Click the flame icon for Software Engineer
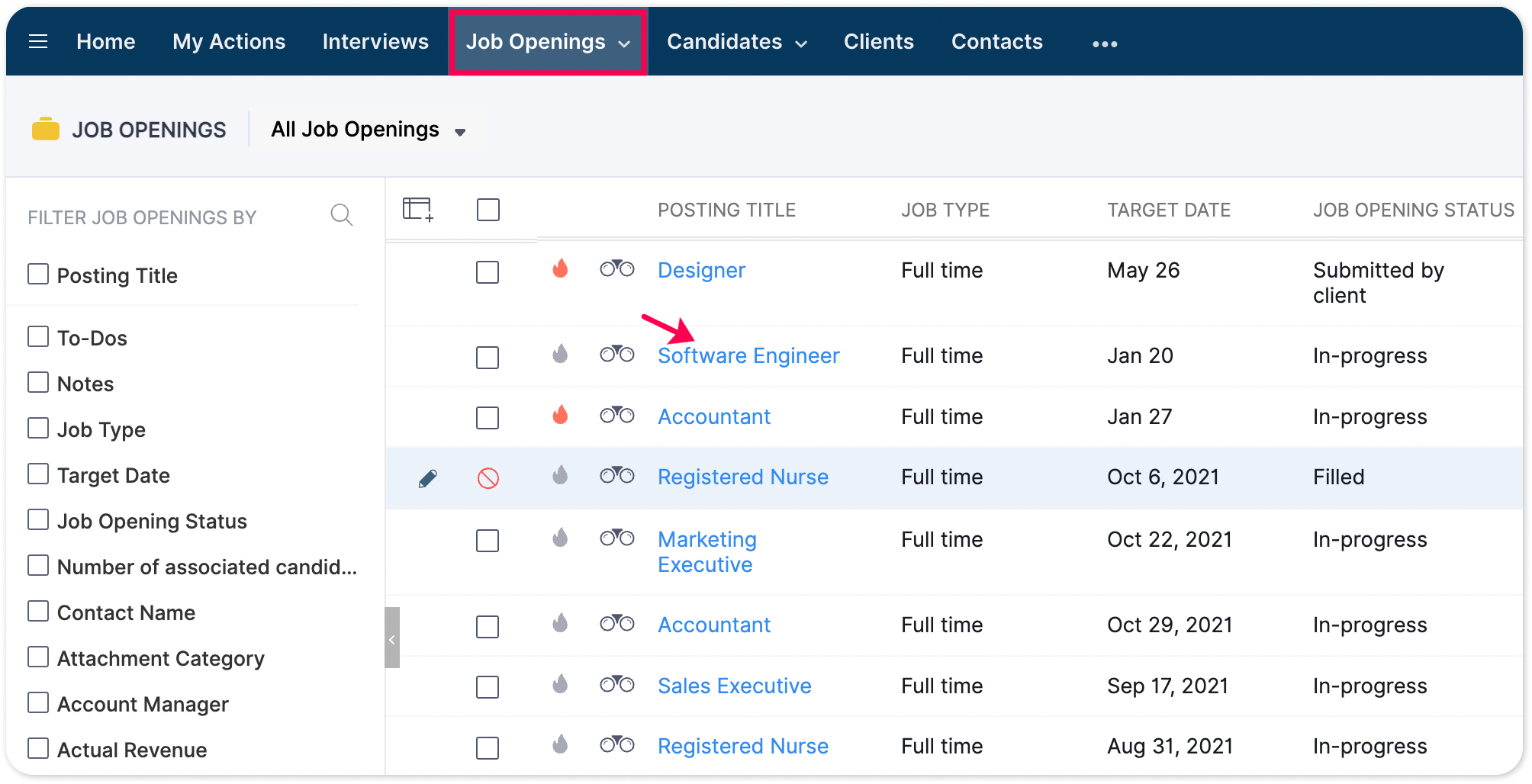Image resolution: width=1532 pixels, height=784 pixels. [x=560, y=354]
